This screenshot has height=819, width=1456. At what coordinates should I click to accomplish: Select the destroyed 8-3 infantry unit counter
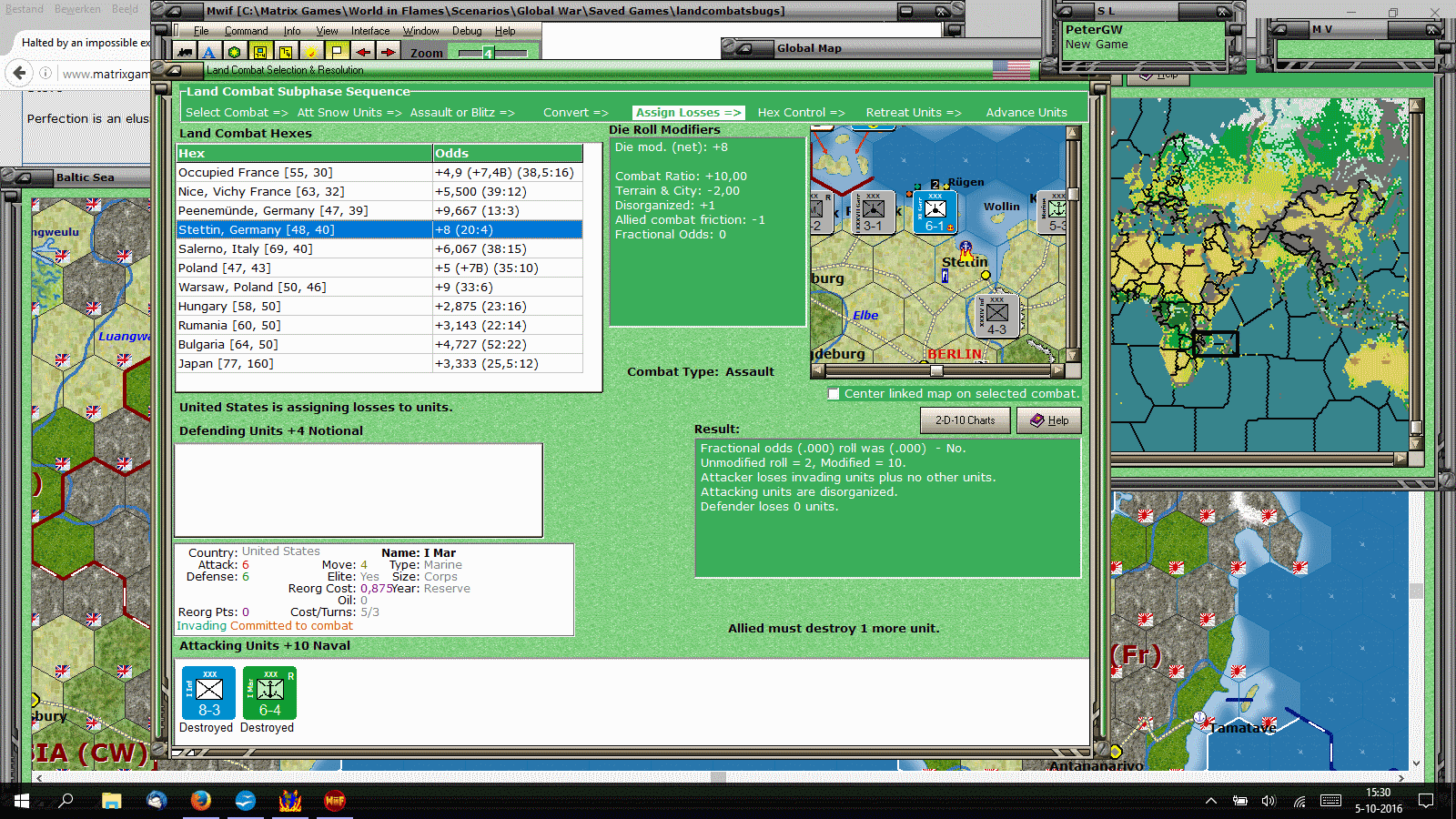tap(209, 693)
